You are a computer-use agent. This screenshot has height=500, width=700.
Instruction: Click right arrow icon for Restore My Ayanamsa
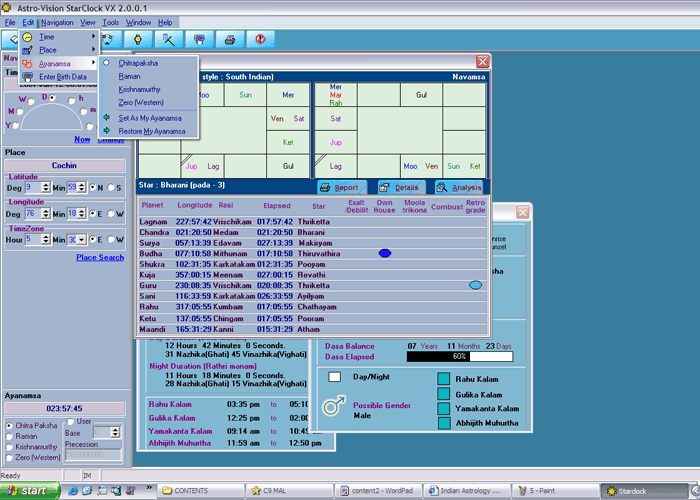click(x=107, y=131)
